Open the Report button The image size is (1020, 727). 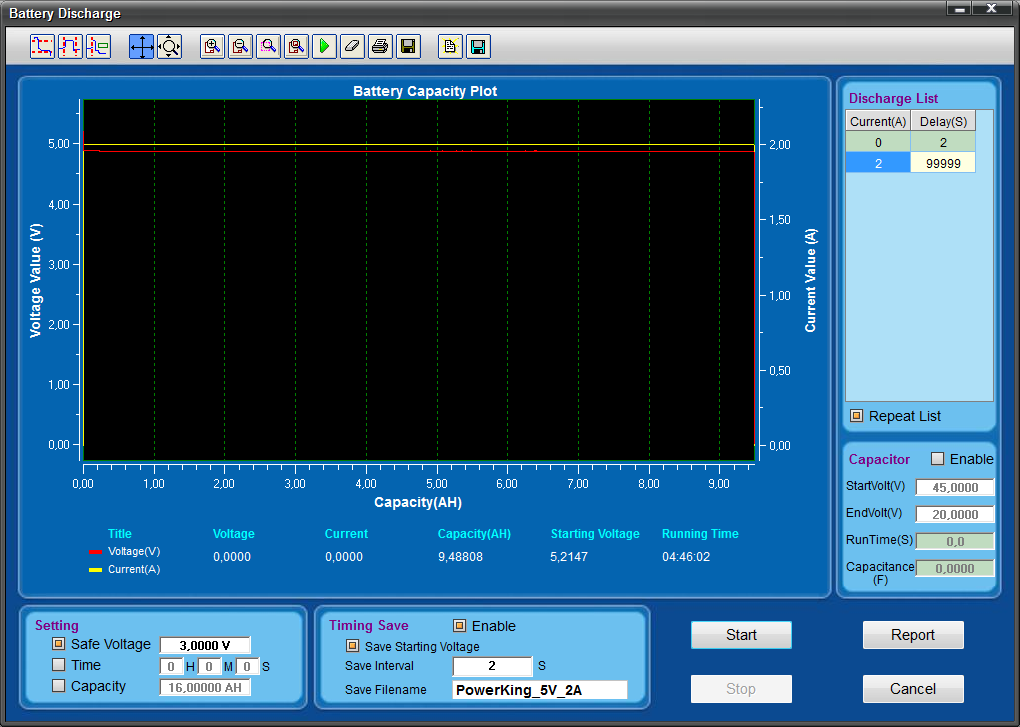click(913, 635)
